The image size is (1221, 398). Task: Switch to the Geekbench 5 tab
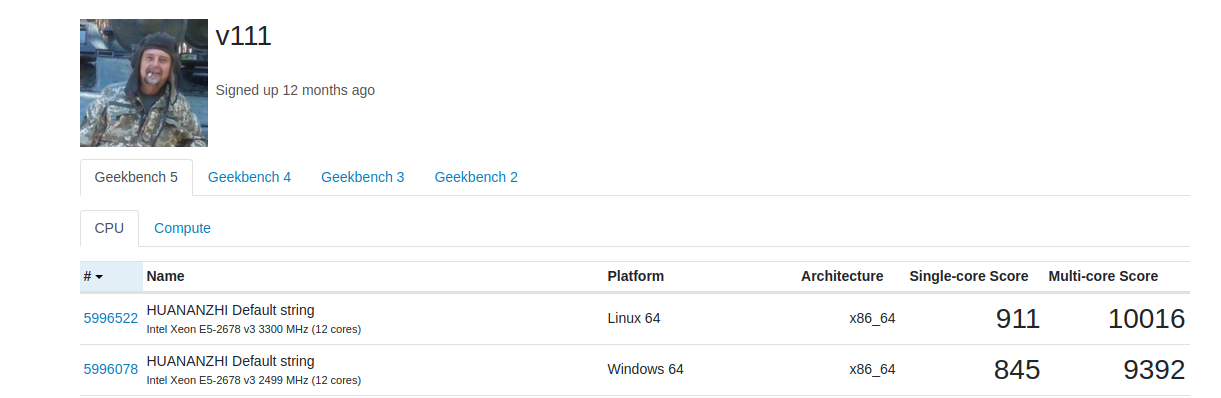click(136, 177)
